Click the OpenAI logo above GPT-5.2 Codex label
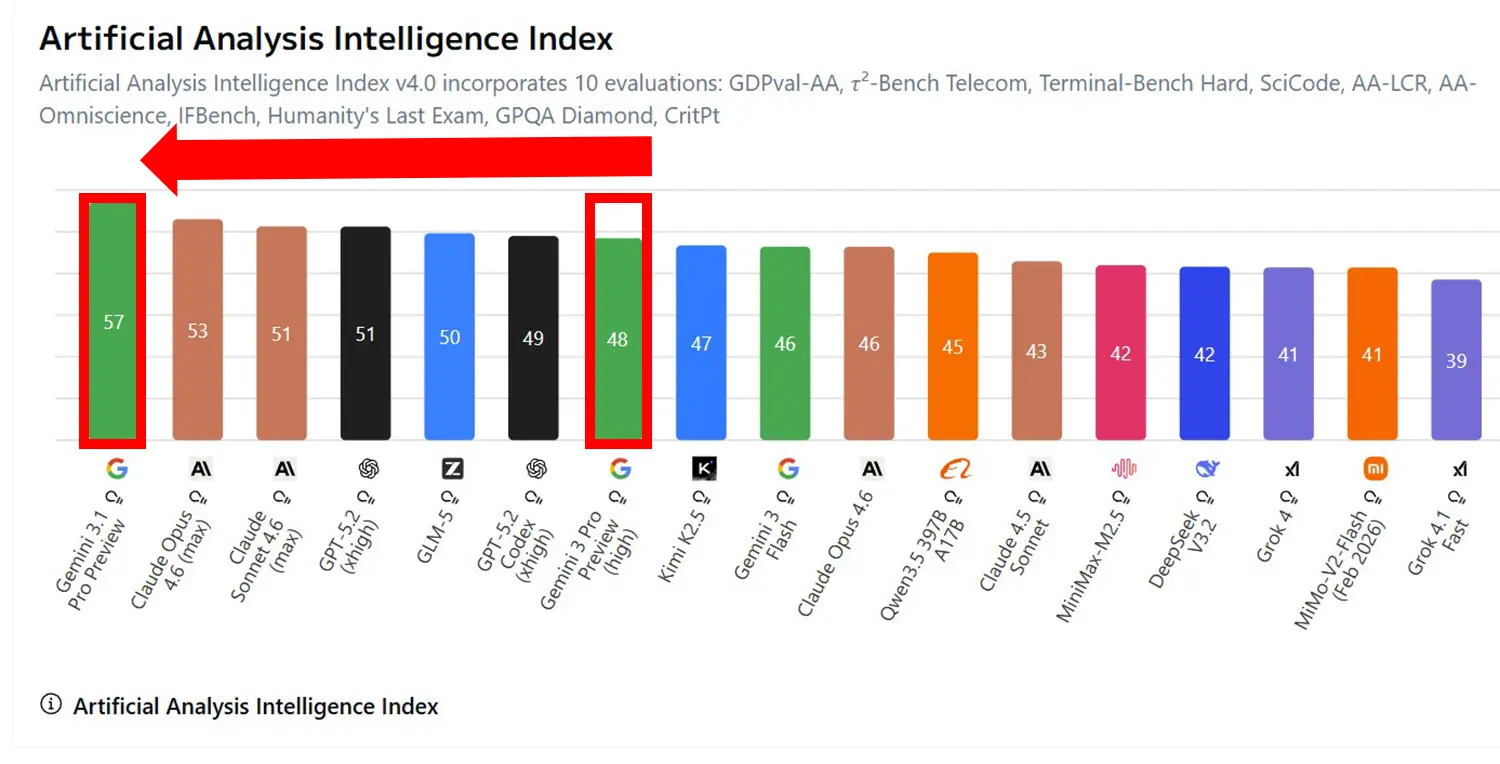The width and height of the screenshot is (1500, 764). [x=536, y=468]
